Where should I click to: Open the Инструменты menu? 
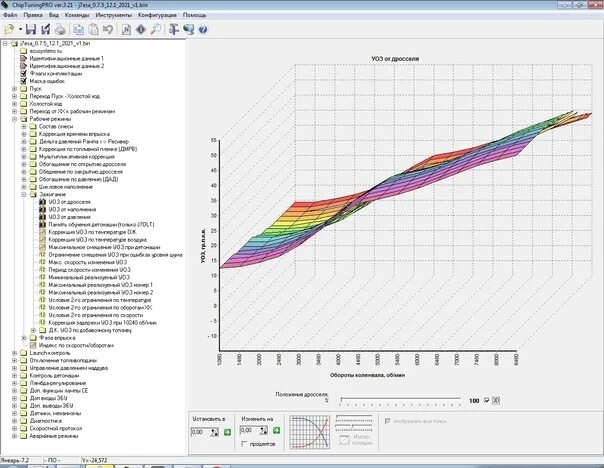click(x=114, y=15)
